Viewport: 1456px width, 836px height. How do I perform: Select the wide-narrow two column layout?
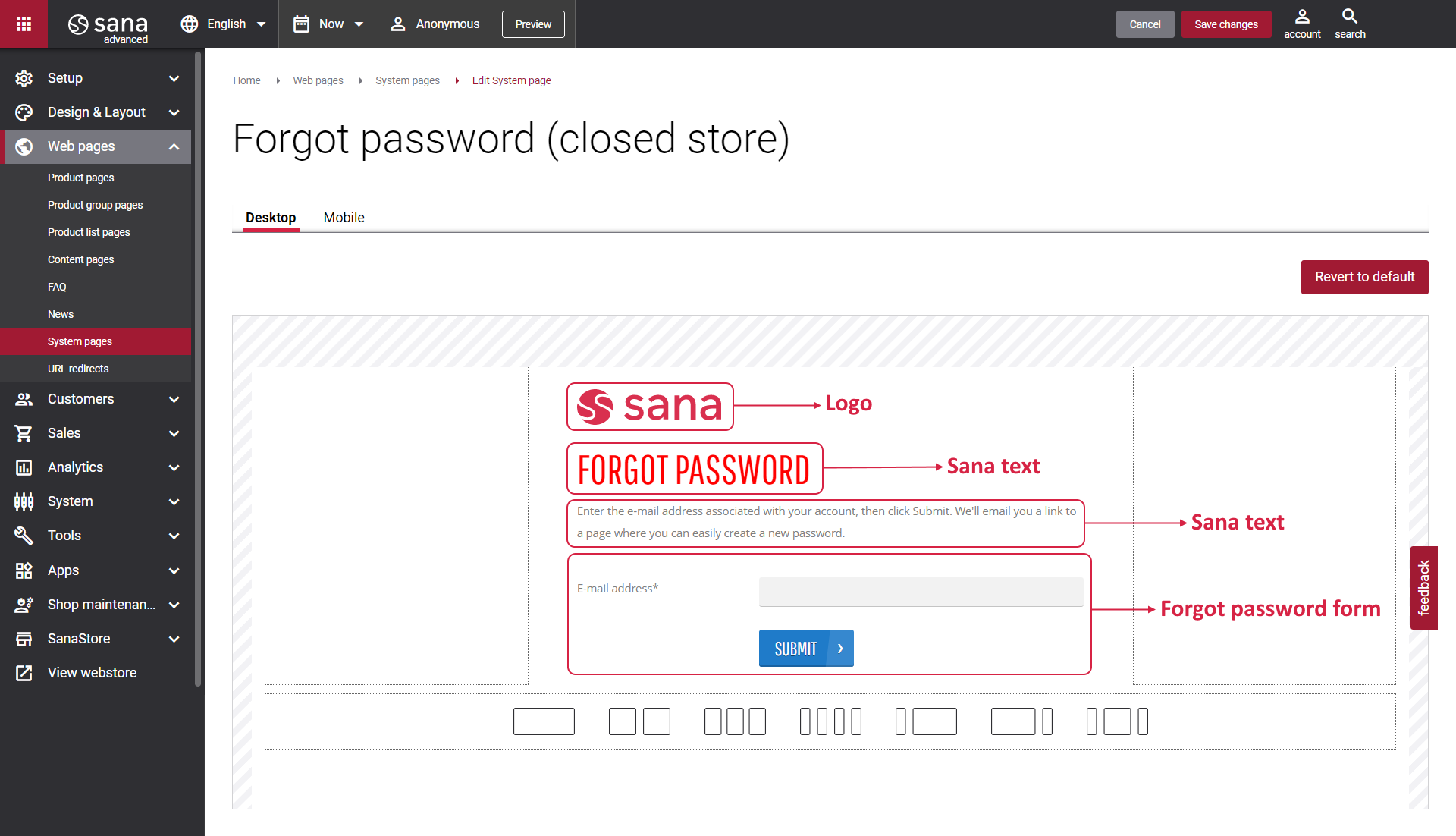pos(1021,721)
